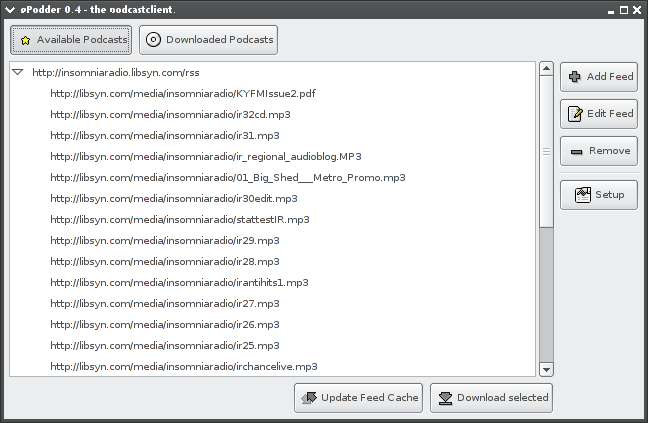
Task: Select the KYFMIssue2.pdf episode entry
Action: pos(272,93)
